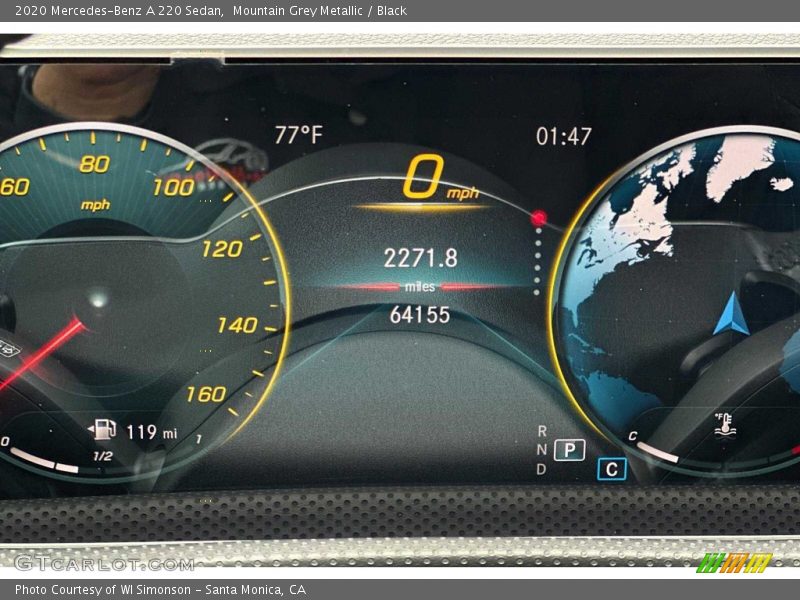Tap the N gear letter
The image size is (800, 600).
pos(542,450)
